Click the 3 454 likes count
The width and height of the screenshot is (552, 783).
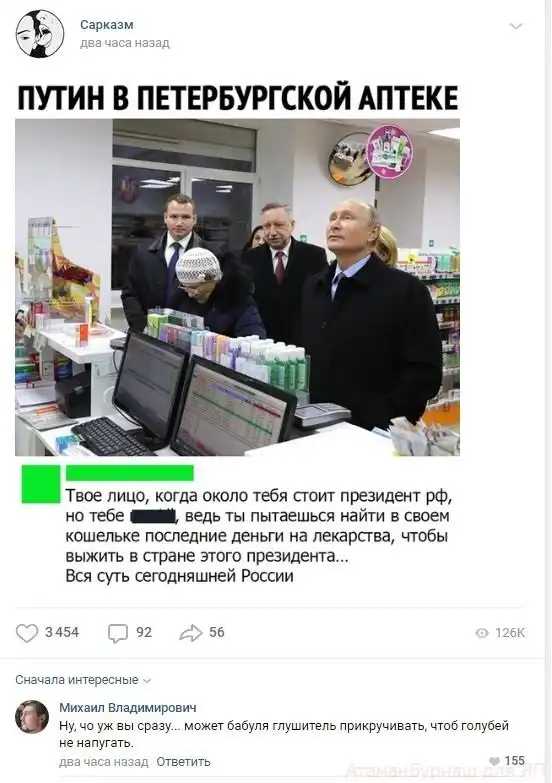(62, 632)
